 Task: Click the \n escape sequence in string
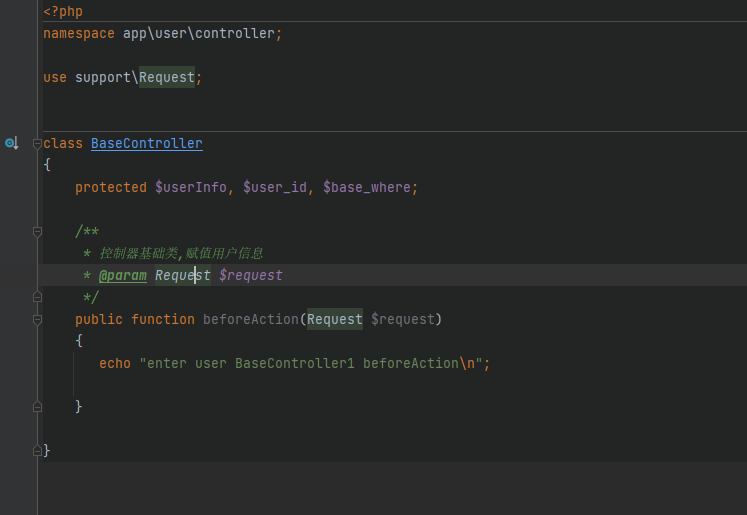pos(467,364)
